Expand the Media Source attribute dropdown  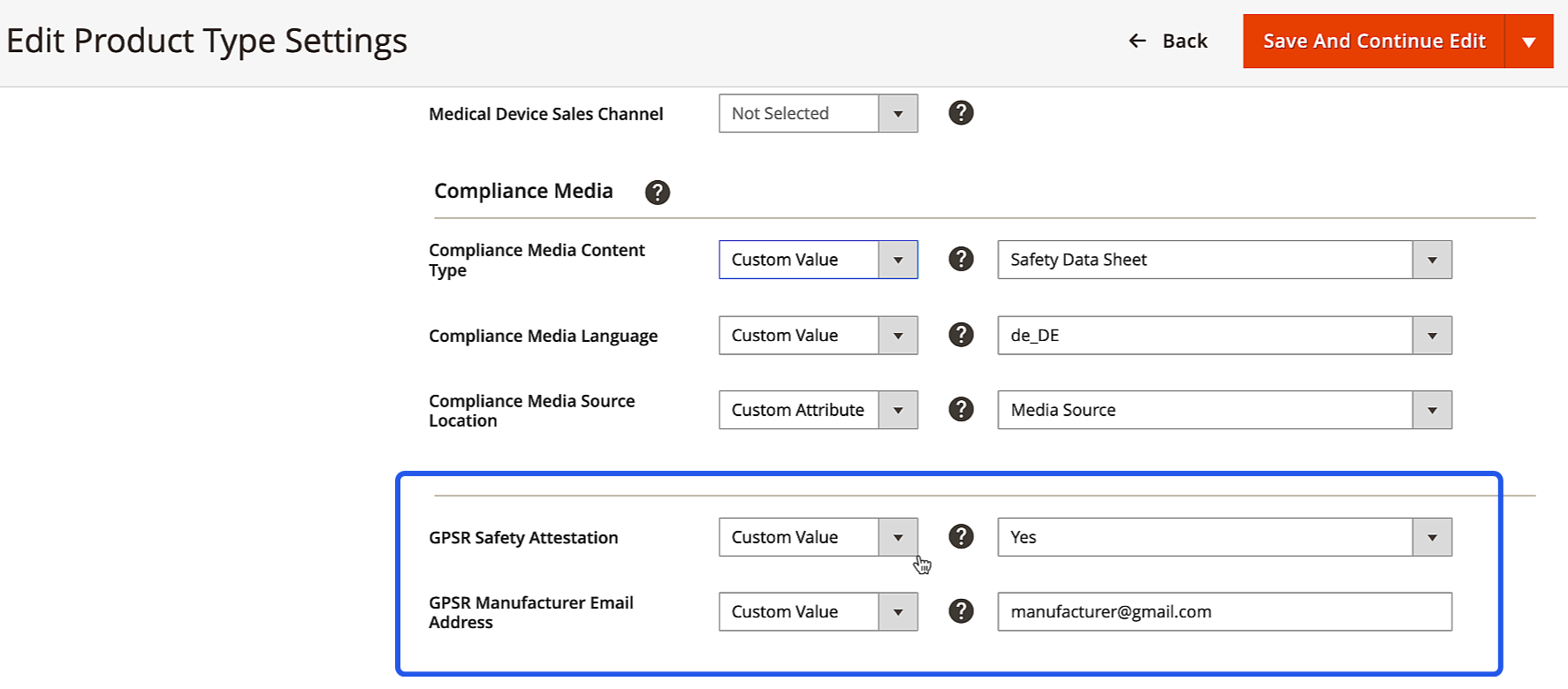(x=1224, y=410)
